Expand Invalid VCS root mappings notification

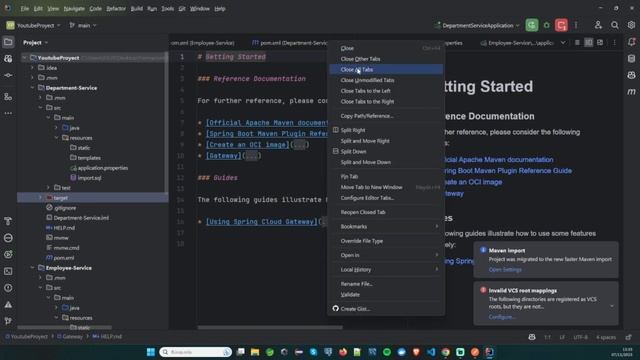point(611,306)
